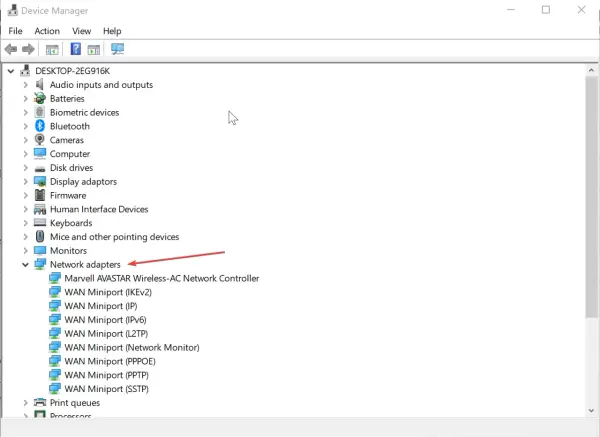Expand the Keyboards category

pos(25,223)
